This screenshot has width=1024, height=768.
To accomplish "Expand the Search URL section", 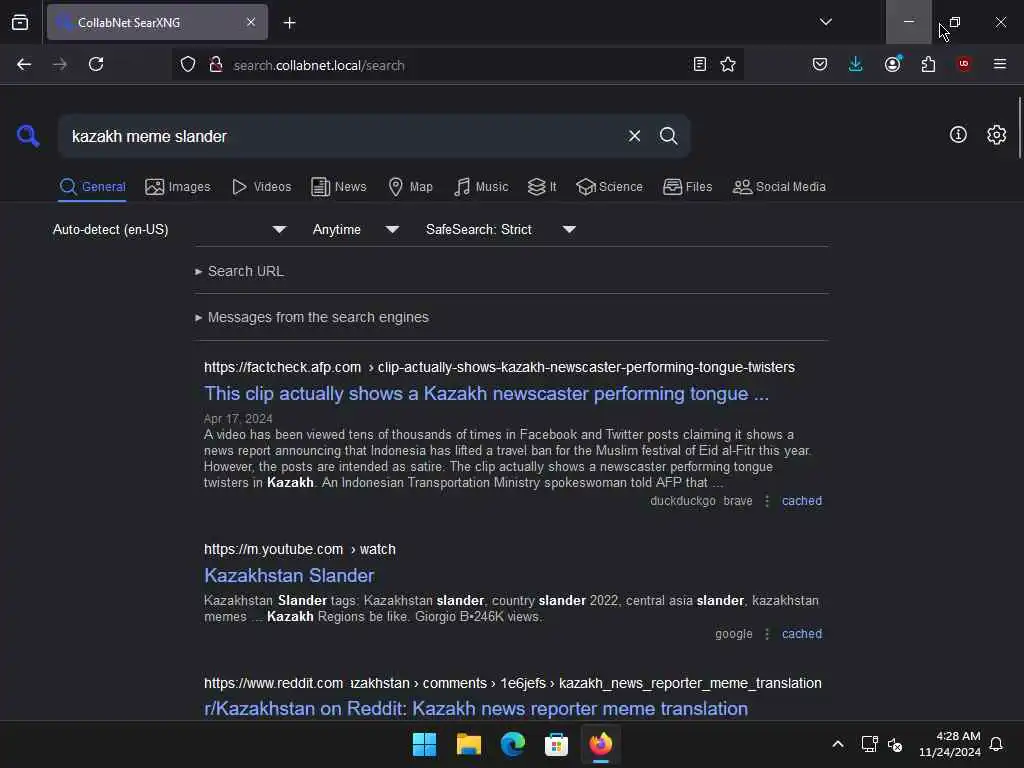I will 239,271.
